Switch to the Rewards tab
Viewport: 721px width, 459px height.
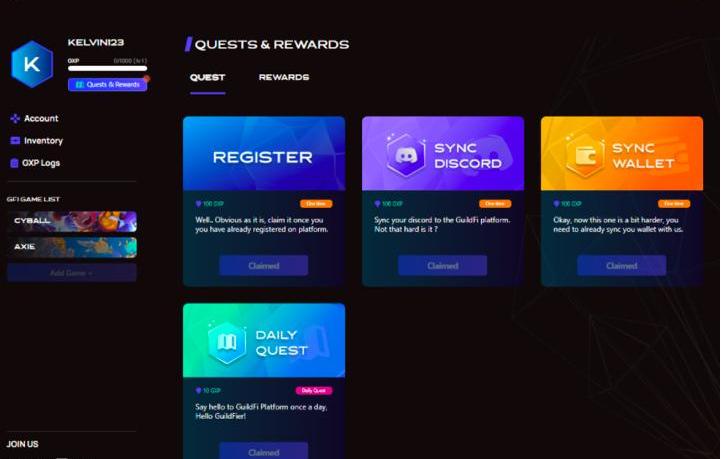point(284,77)
